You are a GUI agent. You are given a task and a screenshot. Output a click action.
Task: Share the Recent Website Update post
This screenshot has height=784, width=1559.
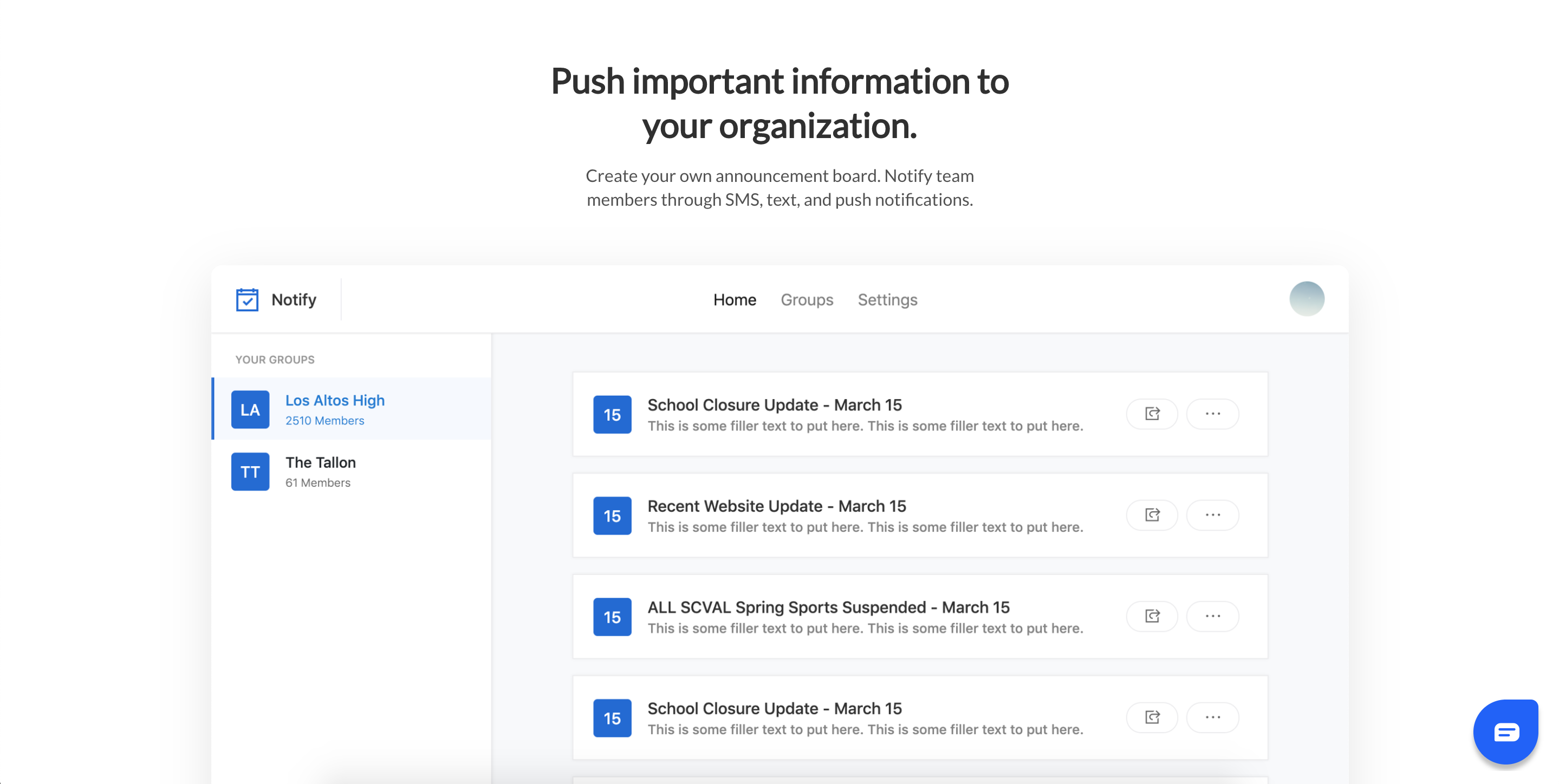(1152, 515)
